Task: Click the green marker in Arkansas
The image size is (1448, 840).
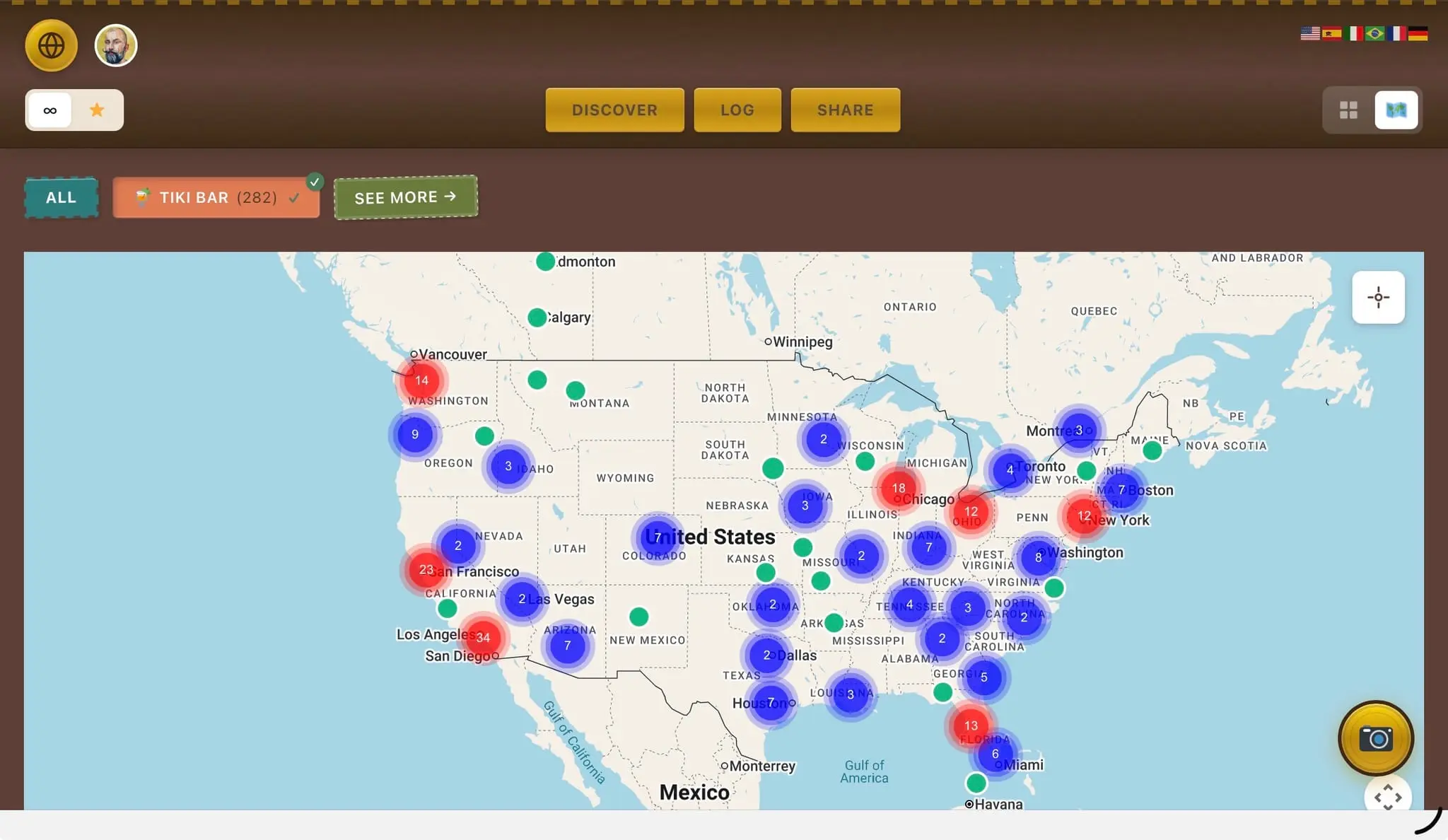Action: pyautogui.click(x=834, y=623)
